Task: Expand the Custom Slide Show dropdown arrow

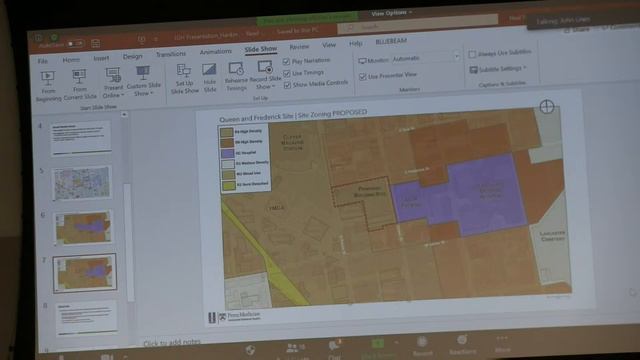Action: pyautogui.click(x=151, y=93)
